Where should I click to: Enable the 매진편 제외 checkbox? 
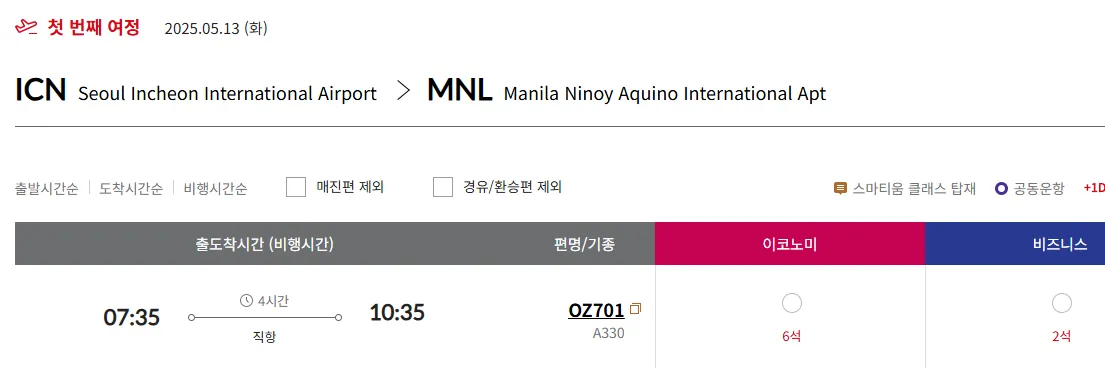pyautogui.click(x=296, y=188)
